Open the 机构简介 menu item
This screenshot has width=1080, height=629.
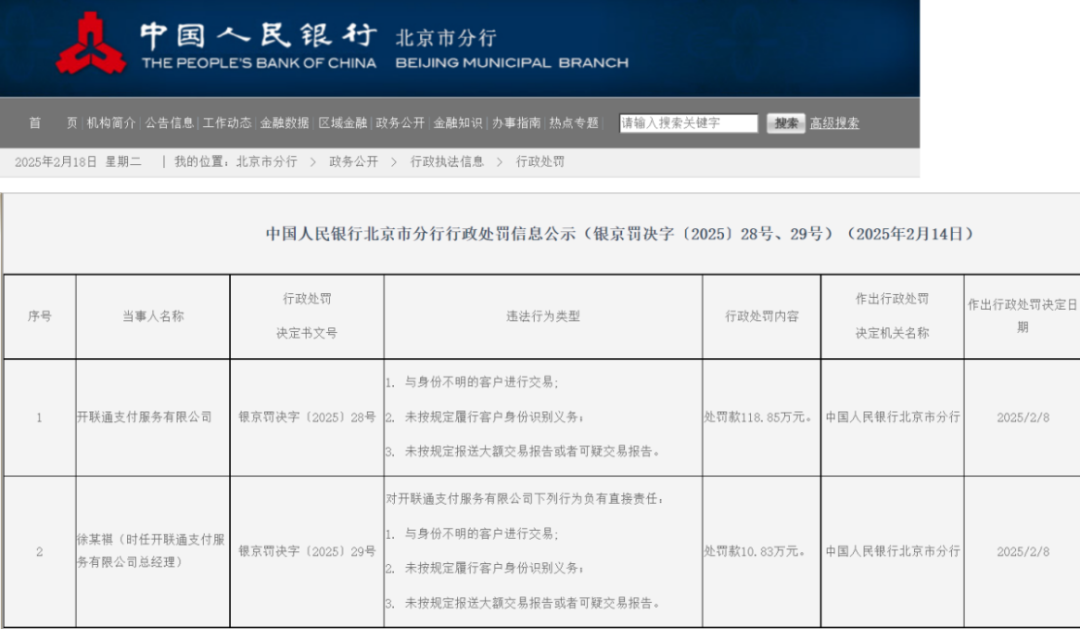(113, 122)
